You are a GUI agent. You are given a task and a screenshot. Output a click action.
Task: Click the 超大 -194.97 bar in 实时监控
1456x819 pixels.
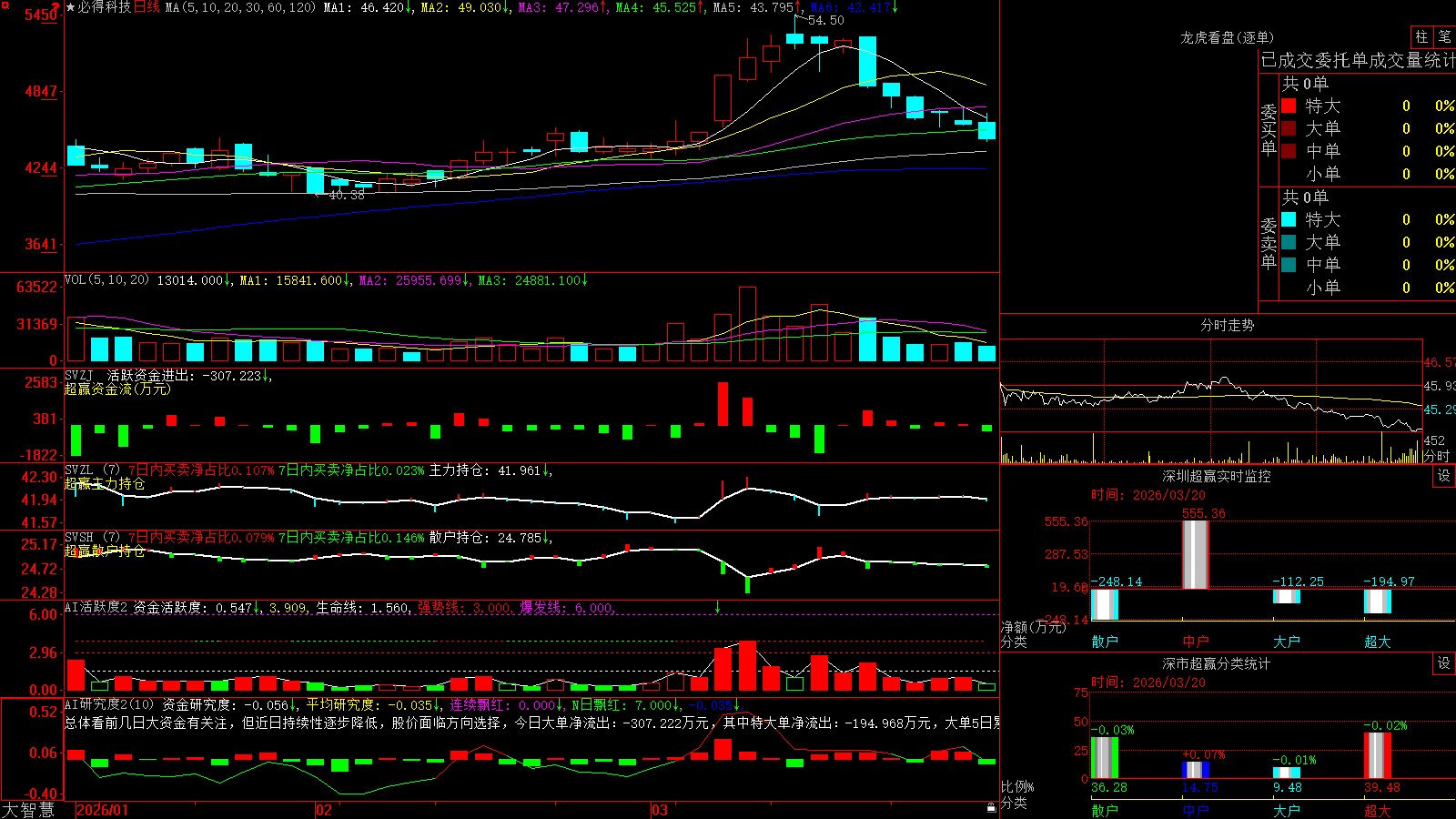coord(1378,601)
